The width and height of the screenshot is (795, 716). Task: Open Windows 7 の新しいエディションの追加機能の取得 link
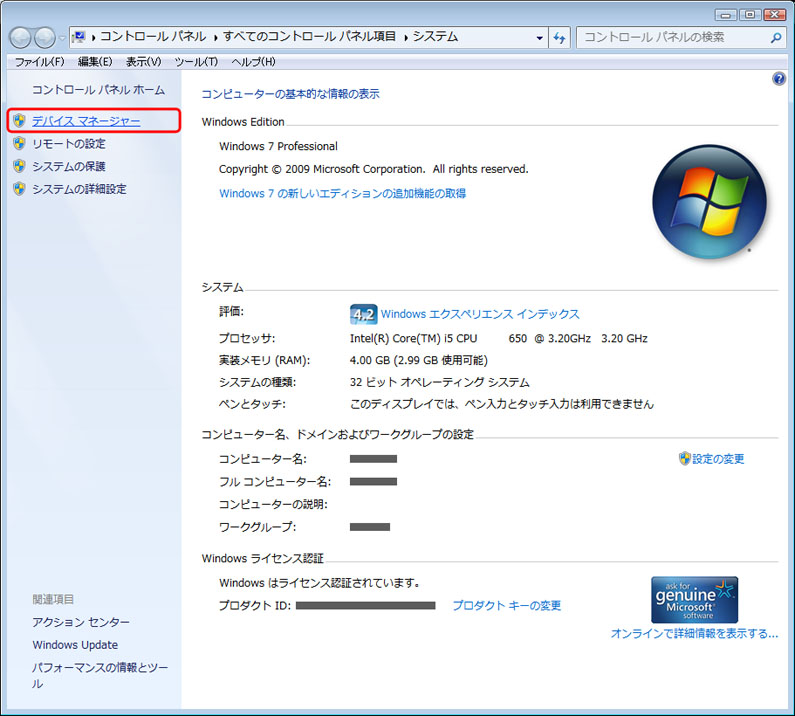point(342,193)
